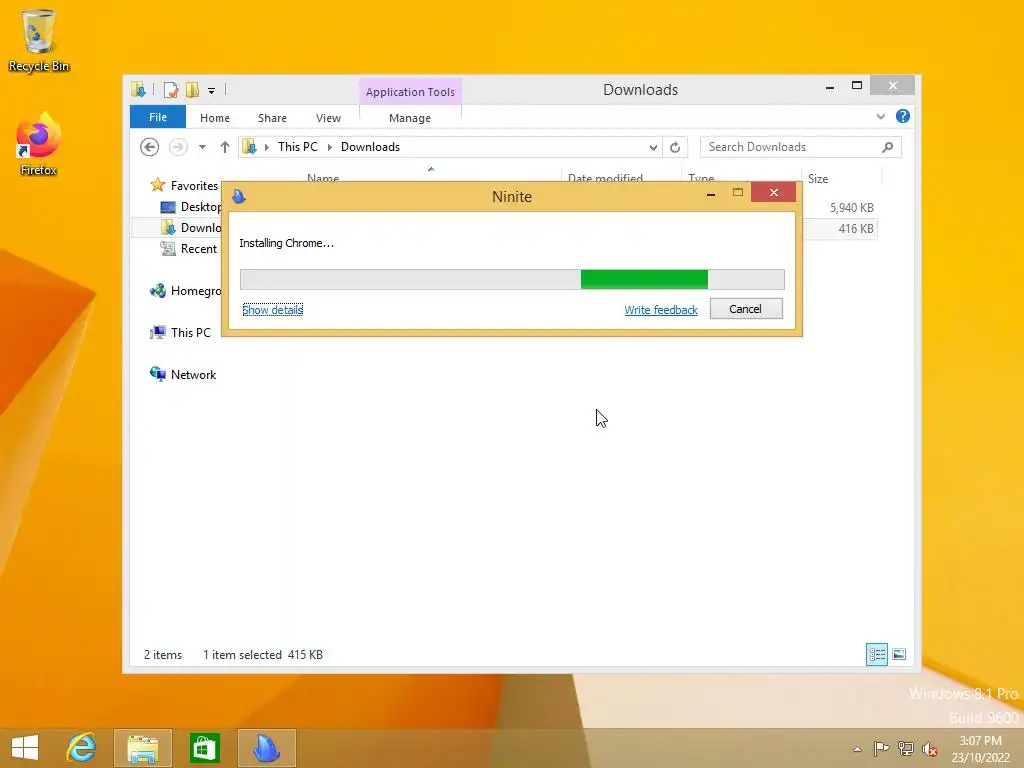Switch to large thumbnails view
Image resolution: width=1024 pixels, height=768 pixels.
point(899,654)
